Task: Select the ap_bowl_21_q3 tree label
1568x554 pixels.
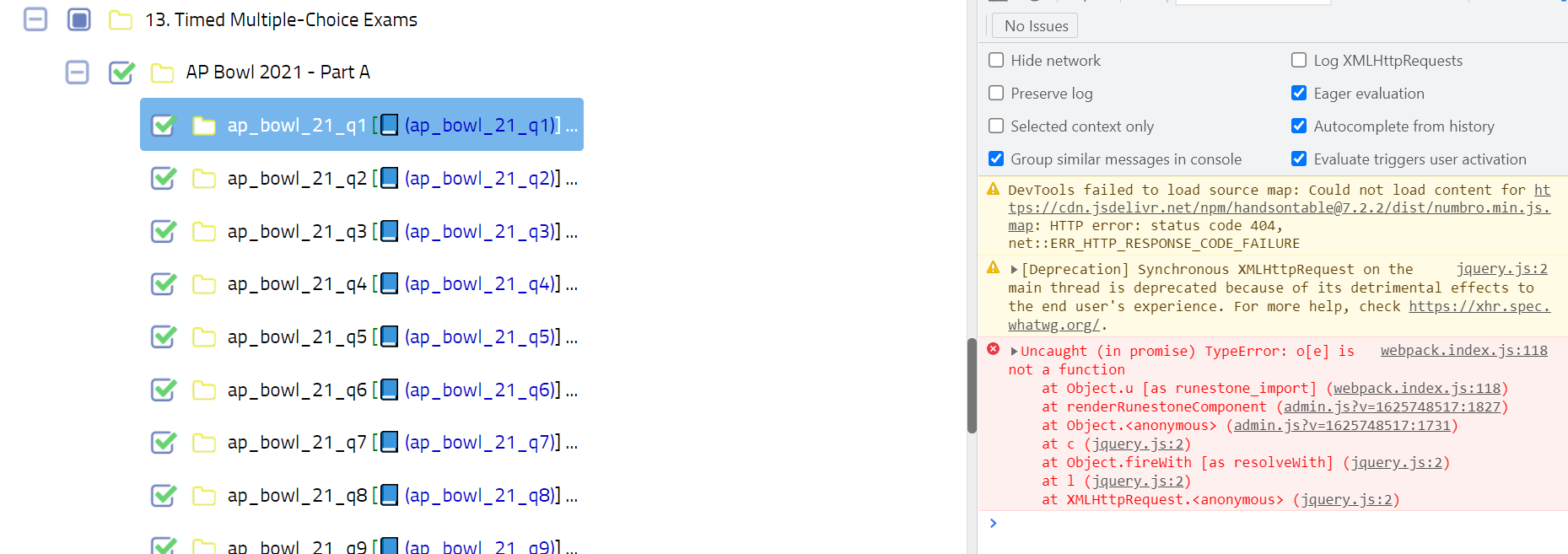Action: coord(297,231)
